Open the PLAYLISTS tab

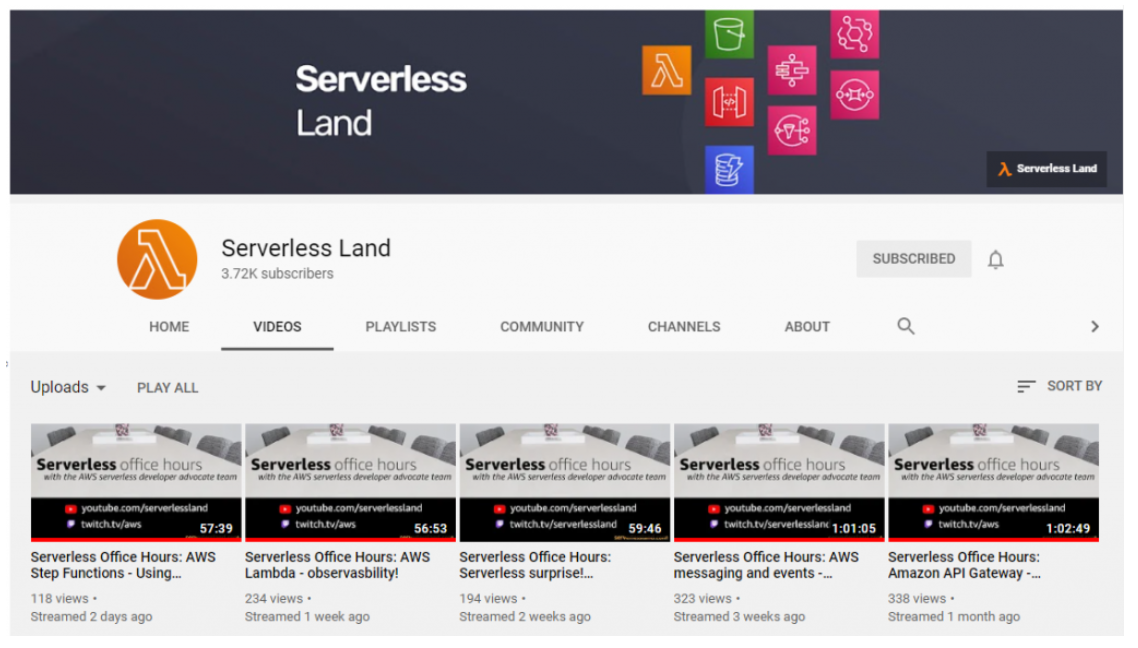tap(401, 327)
